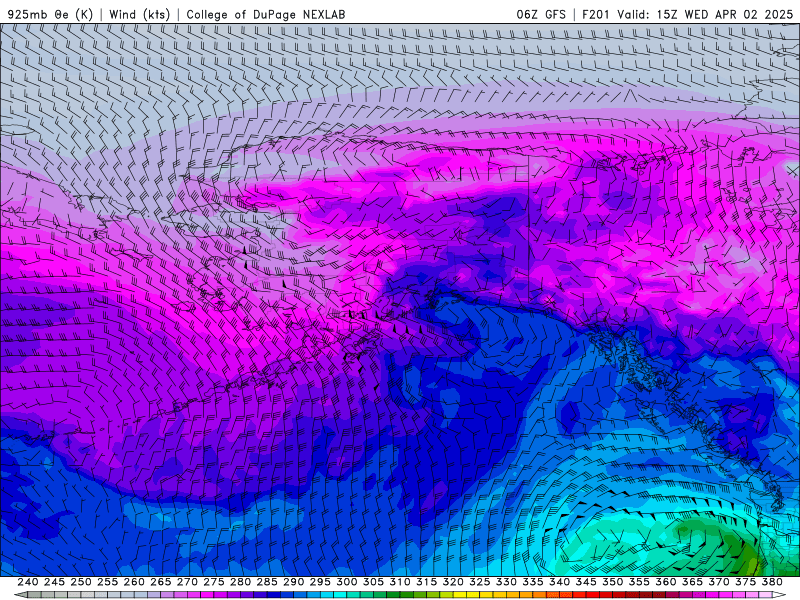The height and width of the screenshot is (600, 800).
Task: Click the 370 color scale label
Action: [719, 582]
